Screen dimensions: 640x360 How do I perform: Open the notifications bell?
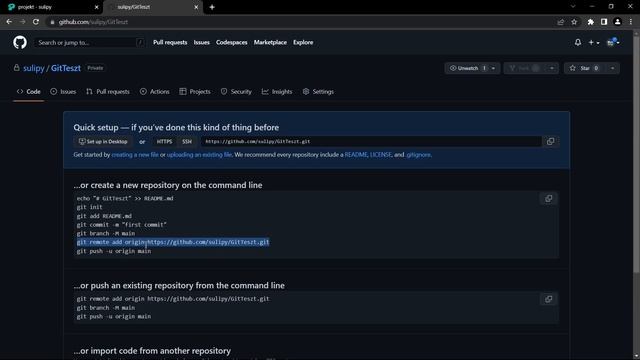578,42
